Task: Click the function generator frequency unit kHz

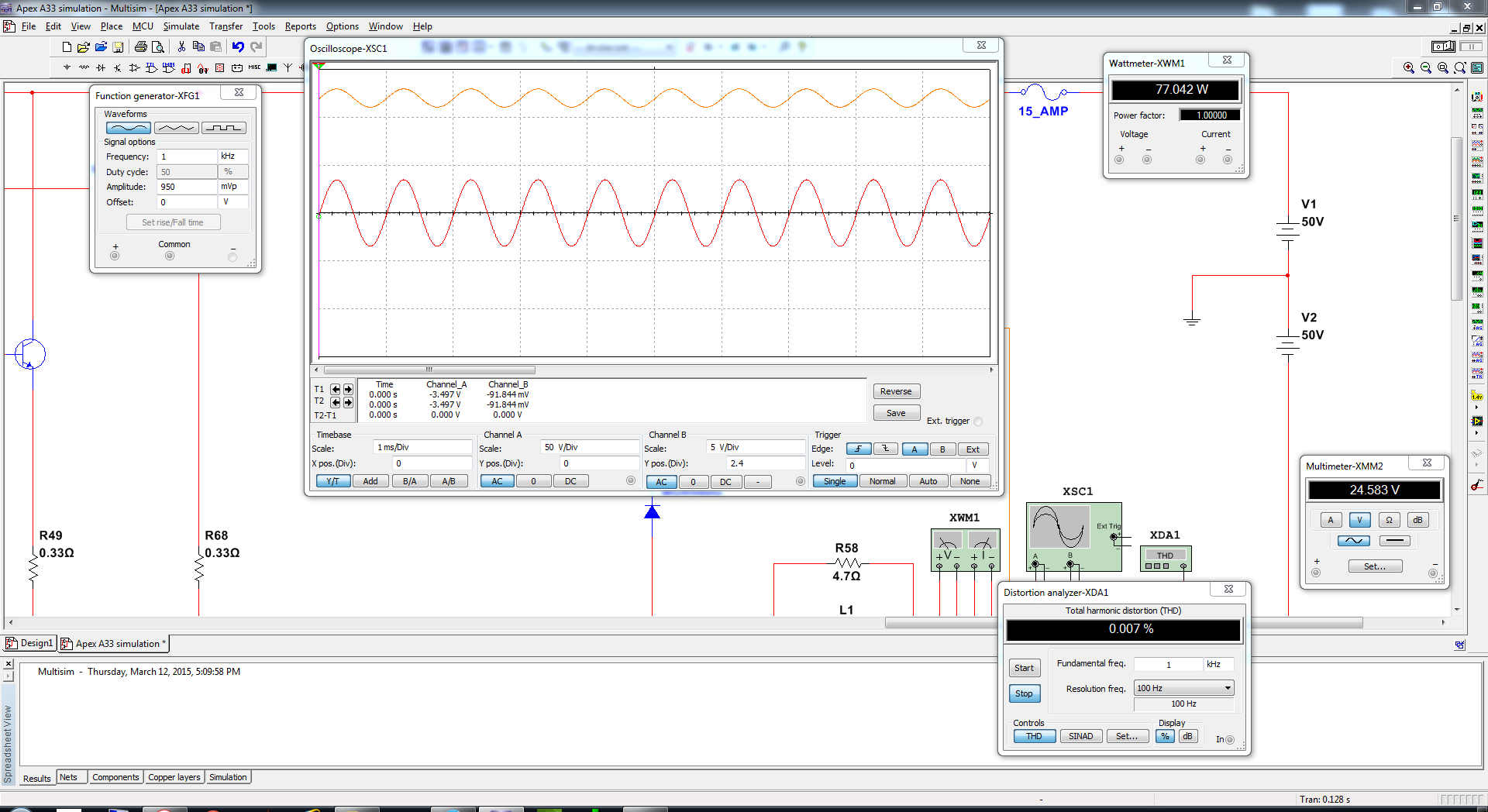Action: point(233,157)
